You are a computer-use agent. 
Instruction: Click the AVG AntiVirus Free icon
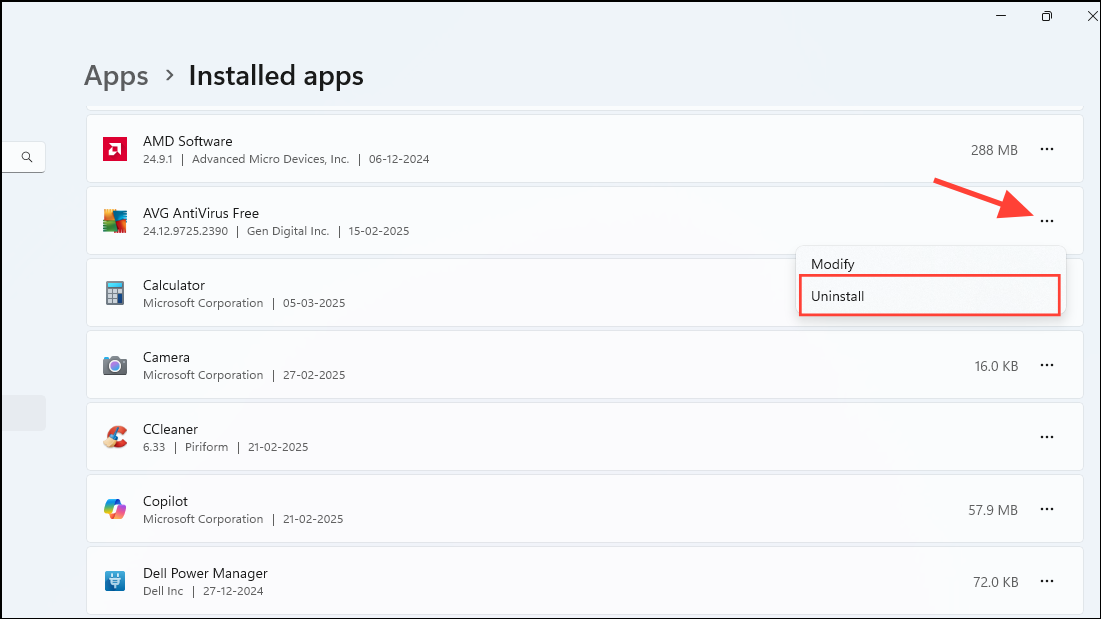click(x=115, y=221)
